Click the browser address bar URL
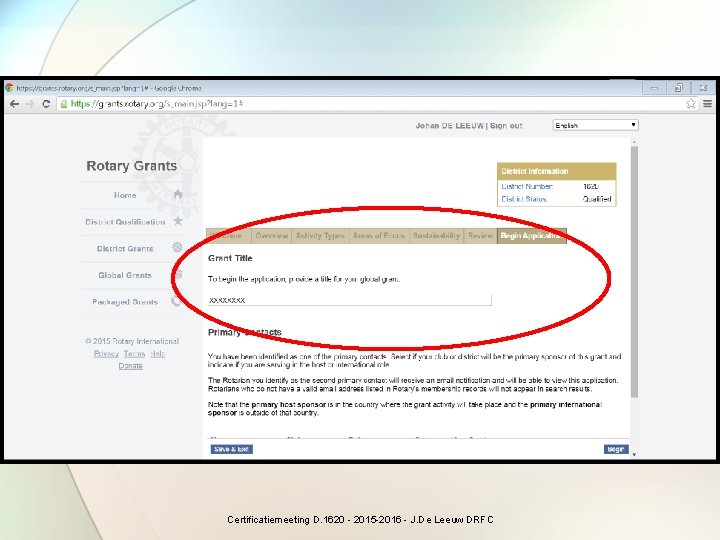 pos(157,104)
